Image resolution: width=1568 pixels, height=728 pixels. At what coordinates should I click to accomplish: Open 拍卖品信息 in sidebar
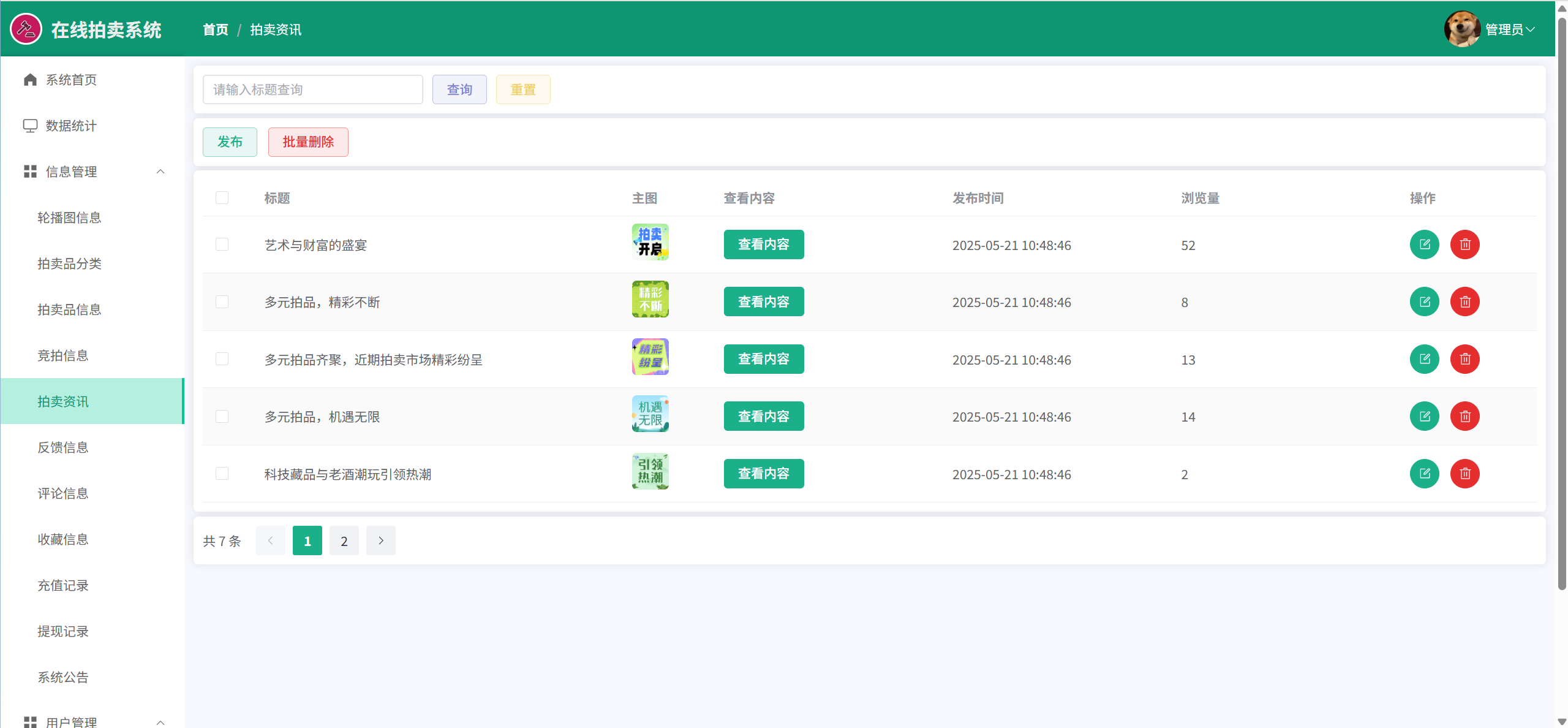(69, 309)
